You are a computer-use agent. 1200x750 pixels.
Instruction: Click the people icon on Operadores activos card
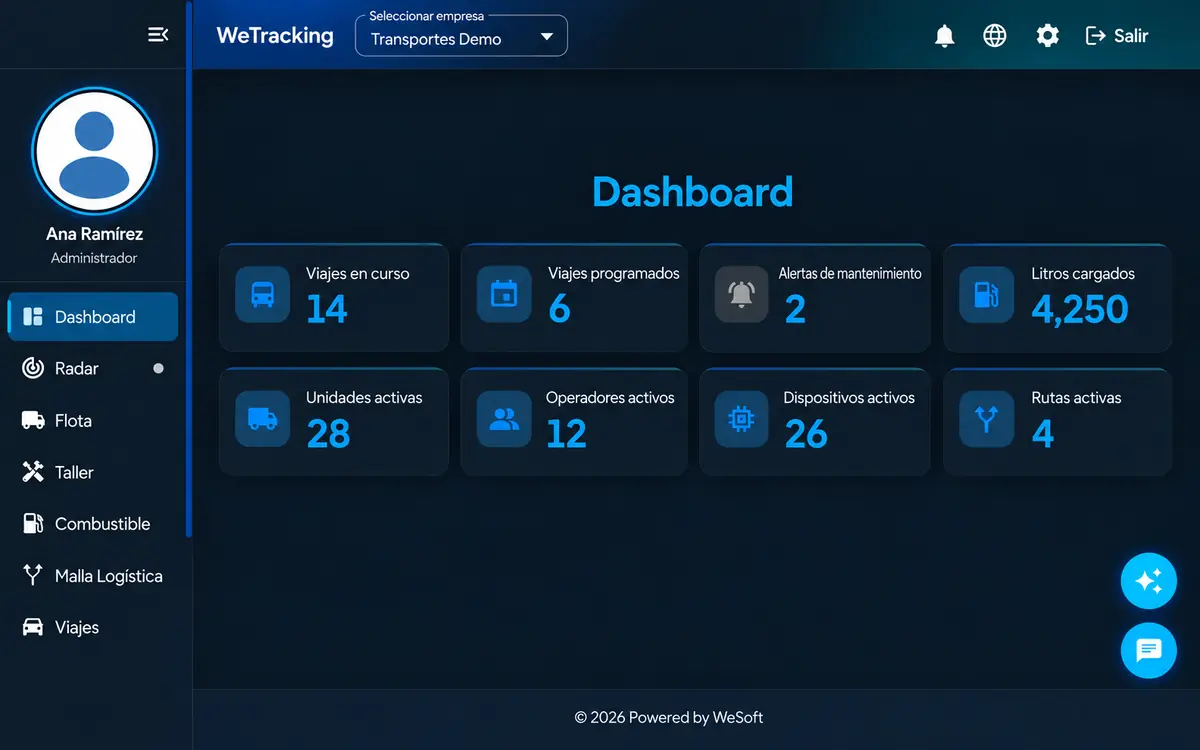pos(504,418)
